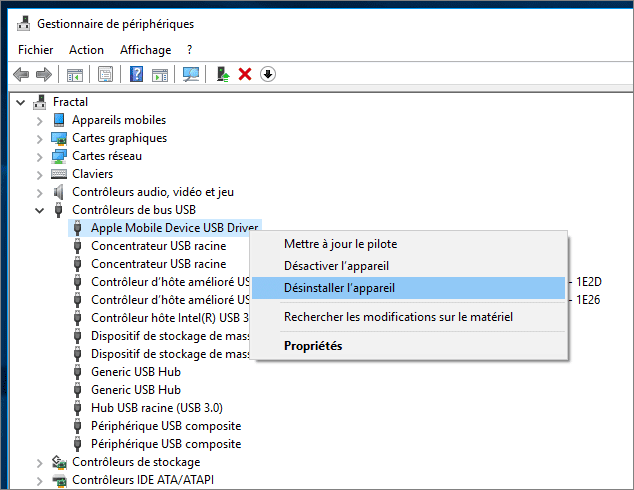Select Apple Mobile Device USB Driver
Viewport: 634px width, 490px height.
point(174,228)
